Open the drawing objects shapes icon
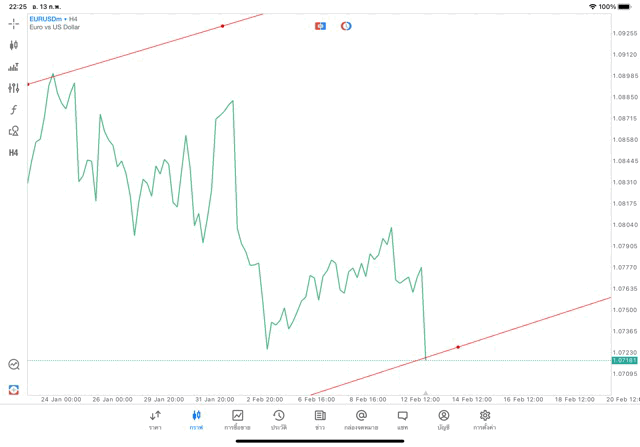 pos(14,131)
